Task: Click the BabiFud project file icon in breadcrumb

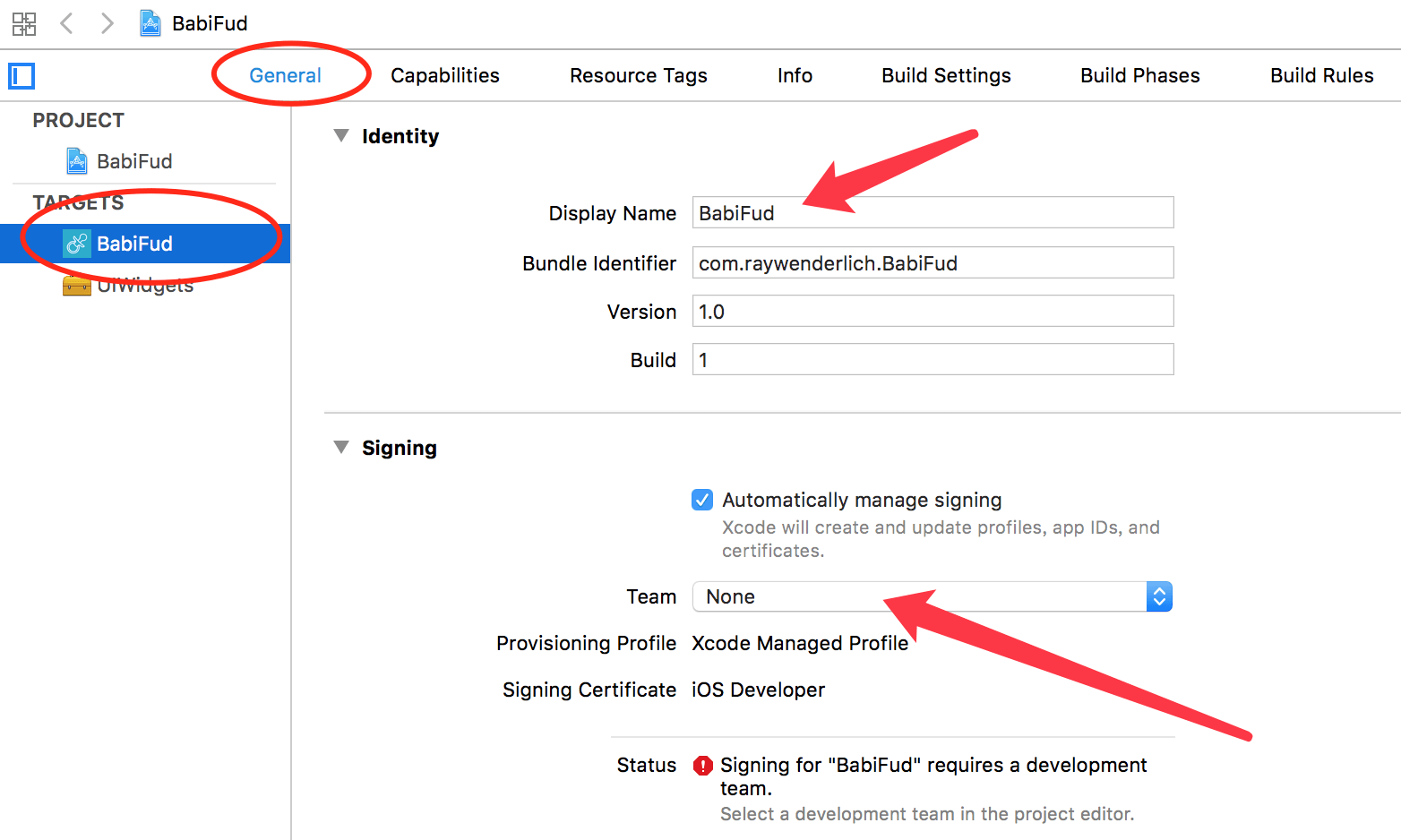Action: tap(150, 23)
